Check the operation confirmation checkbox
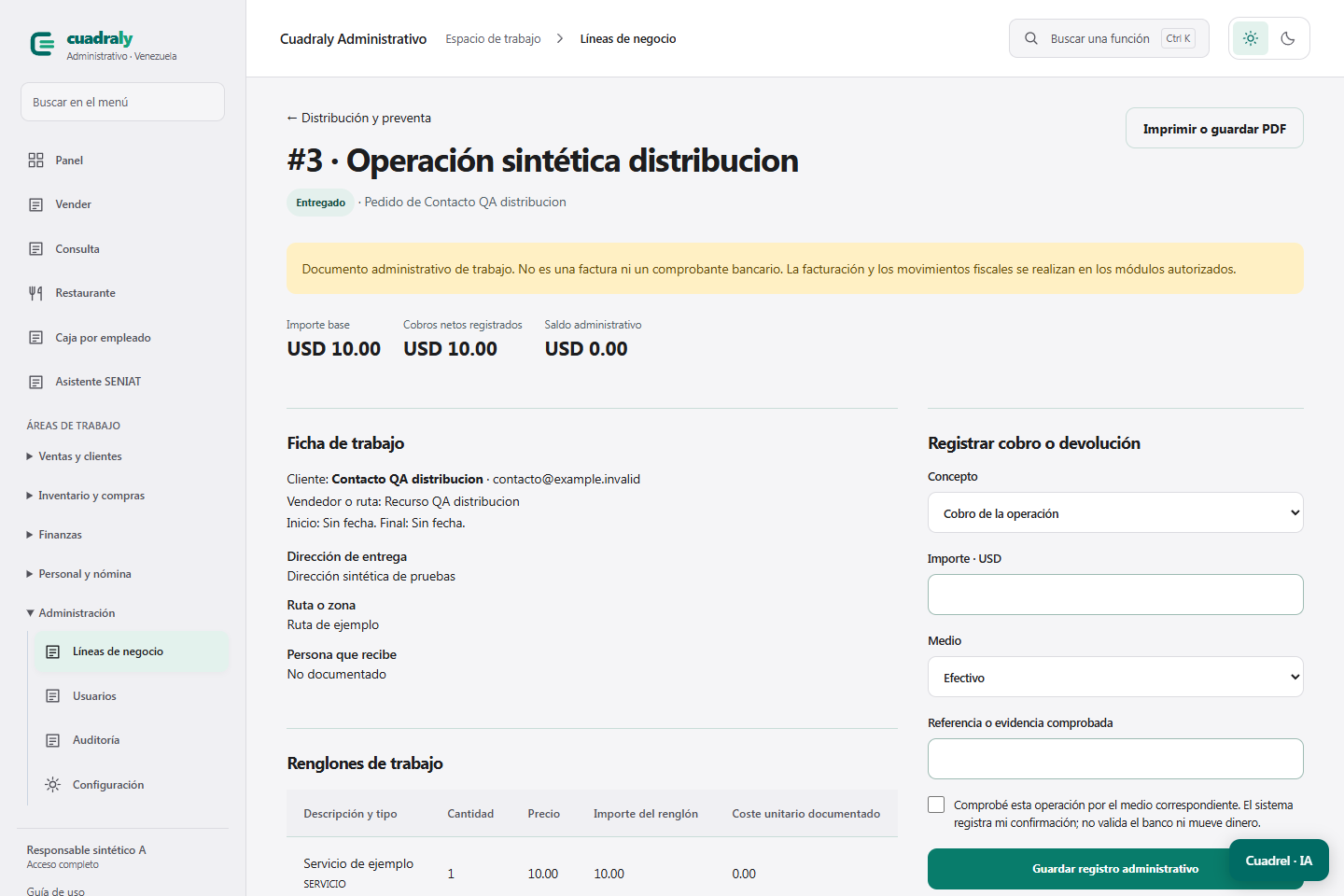This screenshot has height=896, width=1344. point(936,805)
